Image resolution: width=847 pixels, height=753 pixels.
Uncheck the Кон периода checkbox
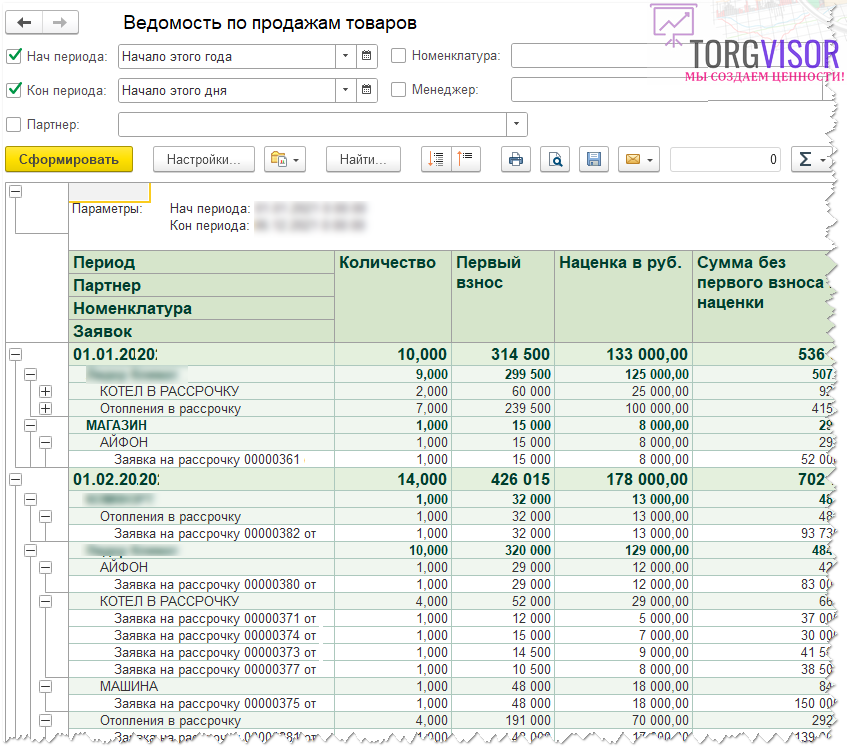[x=14, y=90]
